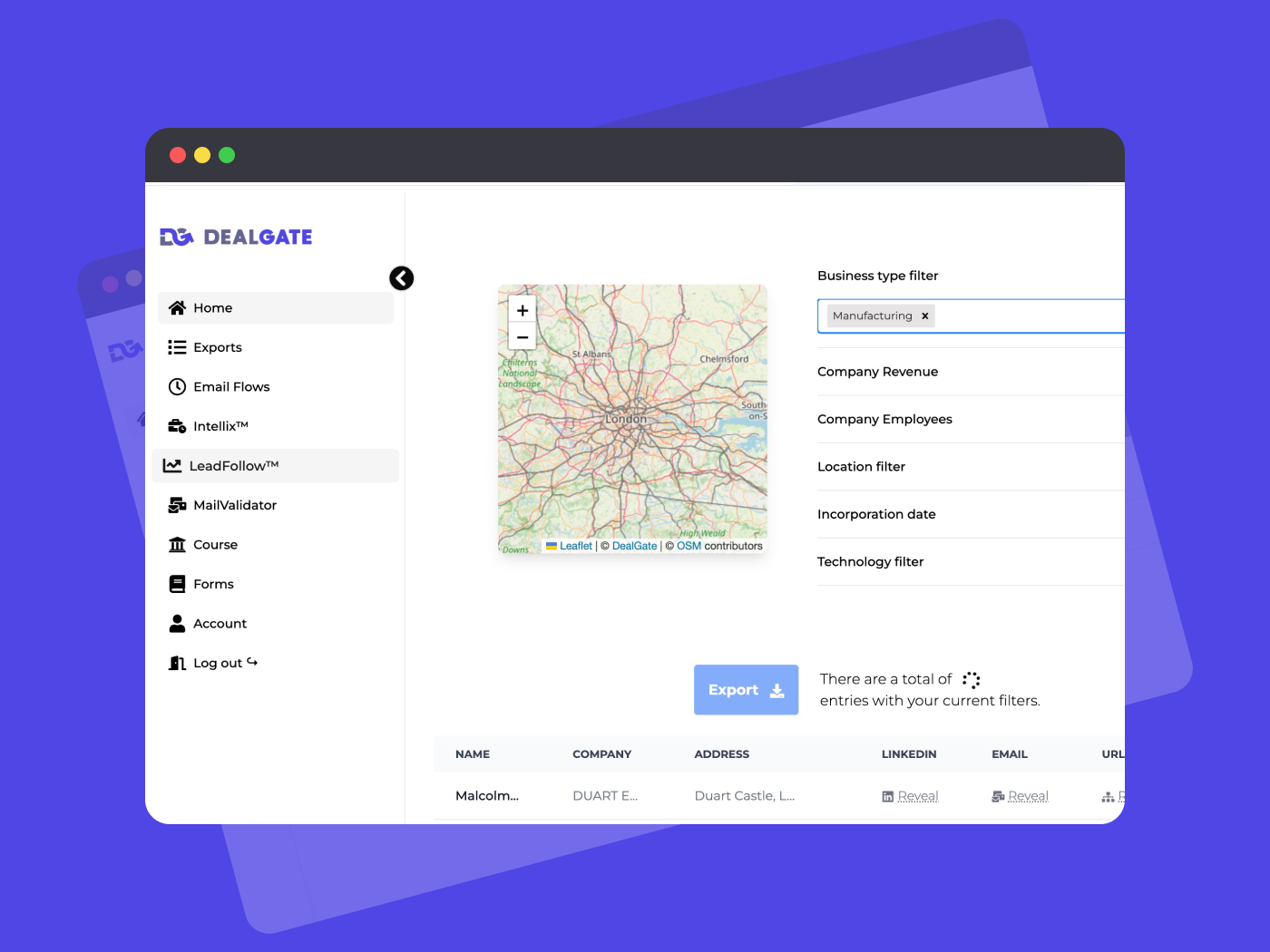Click the red window close dot
The height and width of the screenshot is (952, 1270).
tap(178, 155)
